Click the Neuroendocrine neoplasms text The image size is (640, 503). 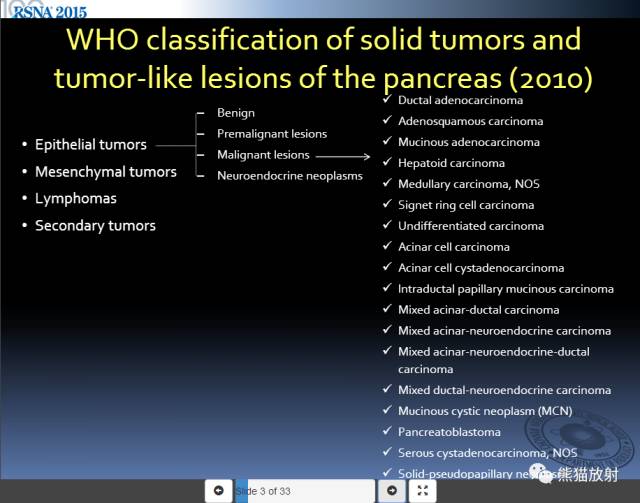[x=290, y=176]
